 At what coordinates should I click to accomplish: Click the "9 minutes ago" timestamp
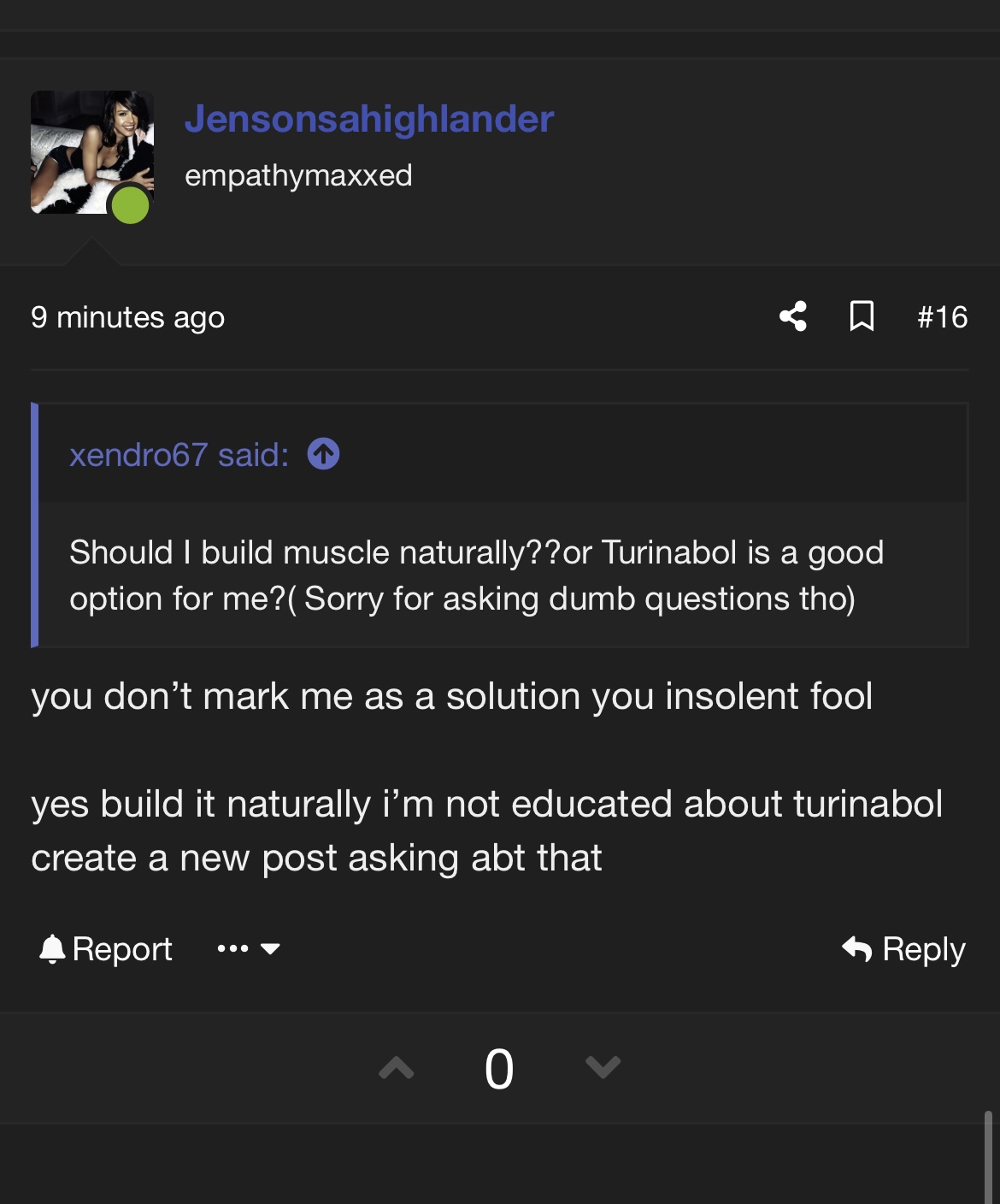click(128, 317)
